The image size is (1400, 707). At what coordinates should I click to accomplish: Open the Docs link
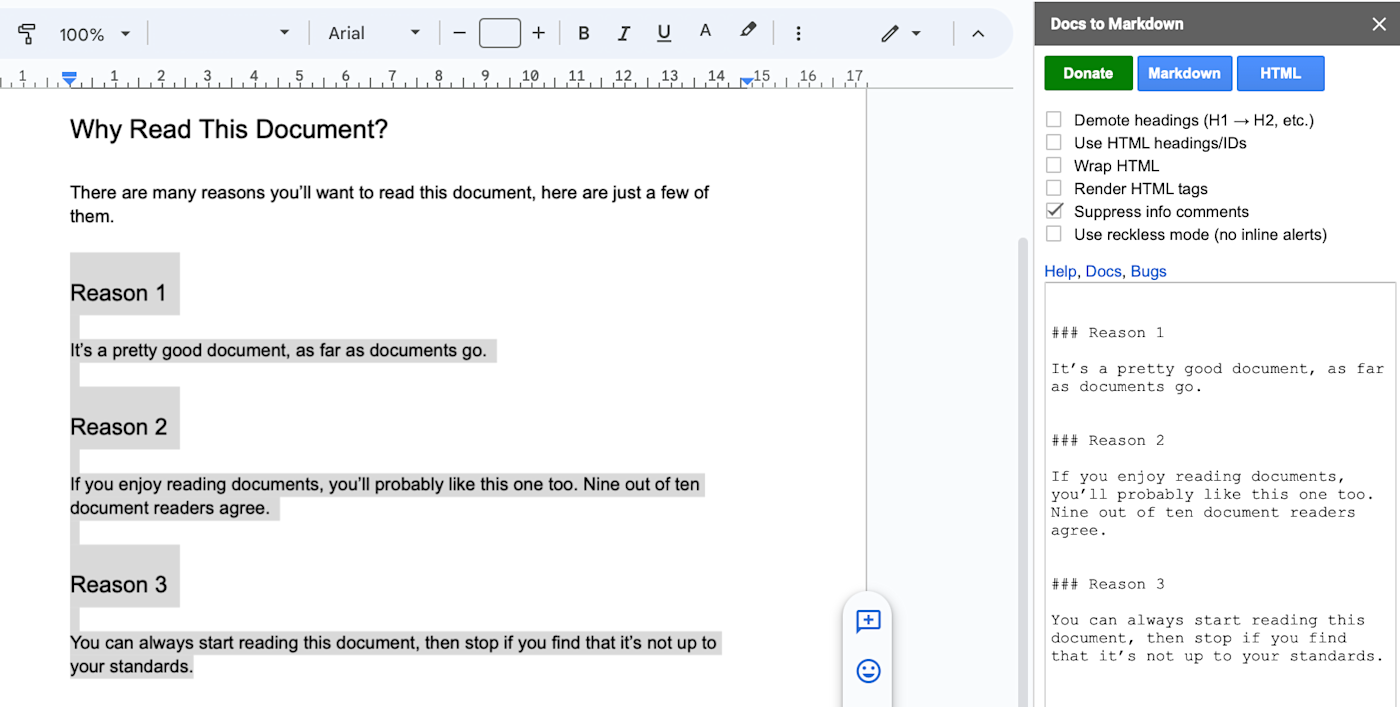point(1103,271)
